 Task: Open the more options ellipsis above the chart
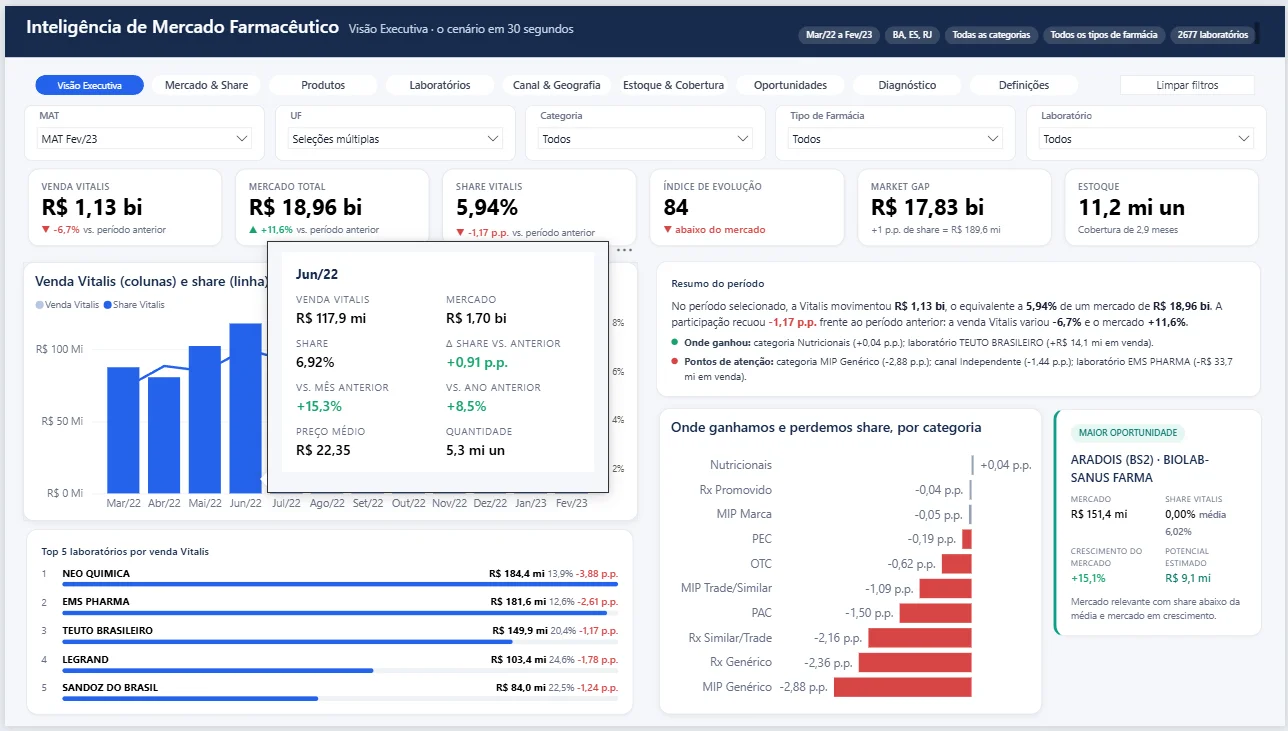[x=625, y=249]
